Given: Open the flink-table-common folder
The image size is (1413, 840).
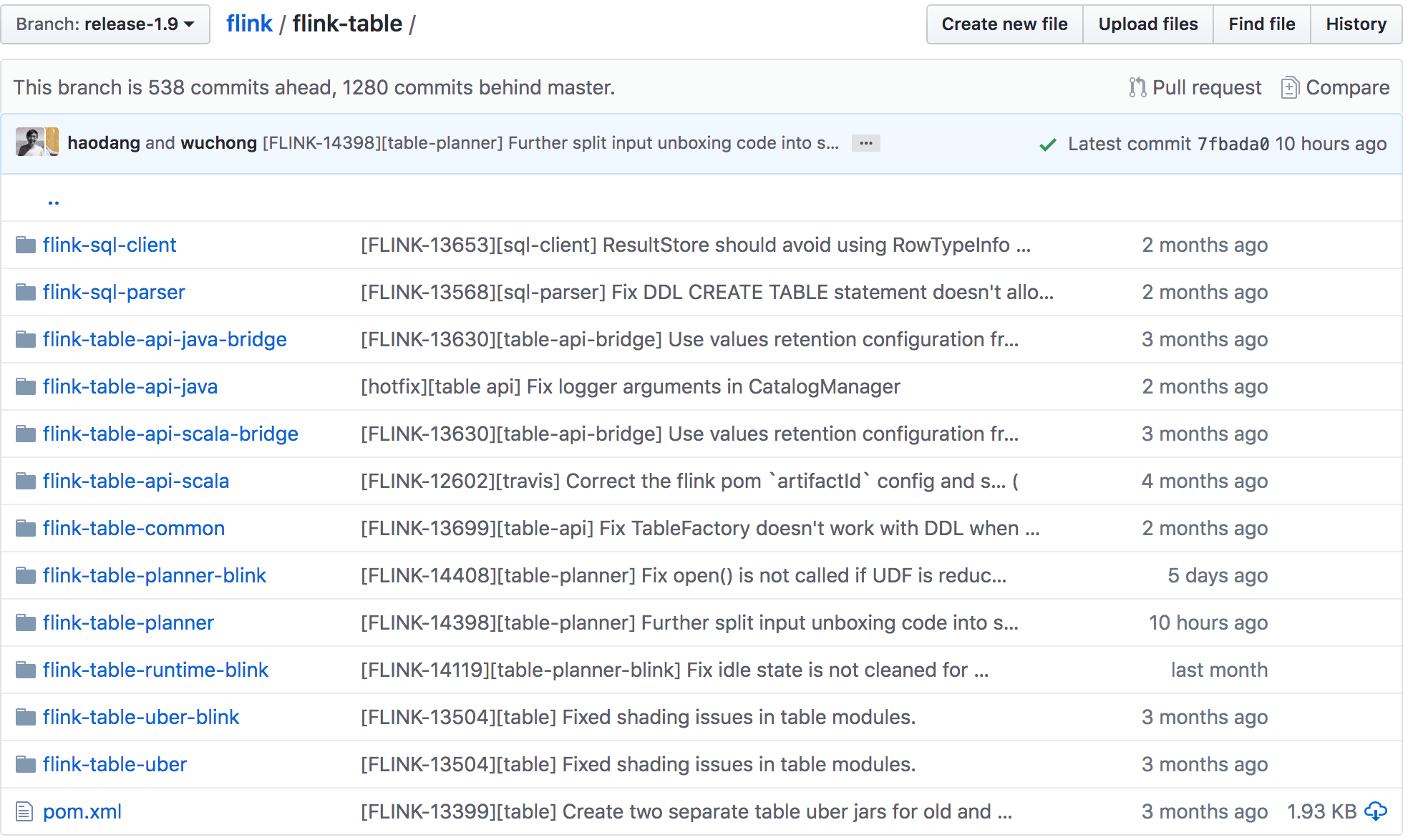Looking at the screenshot, I should (x=134, y=528).
